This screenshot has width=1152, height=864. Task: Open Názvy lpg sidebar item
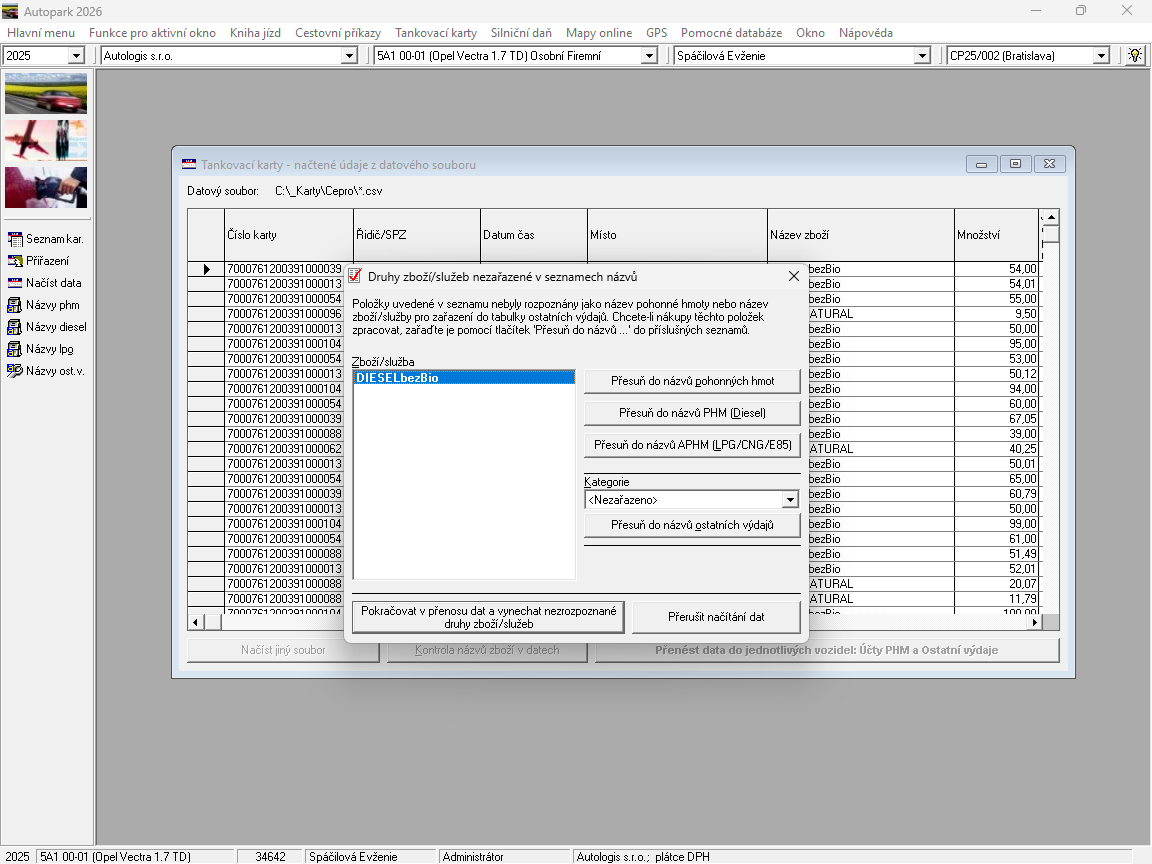click(45, 349)
